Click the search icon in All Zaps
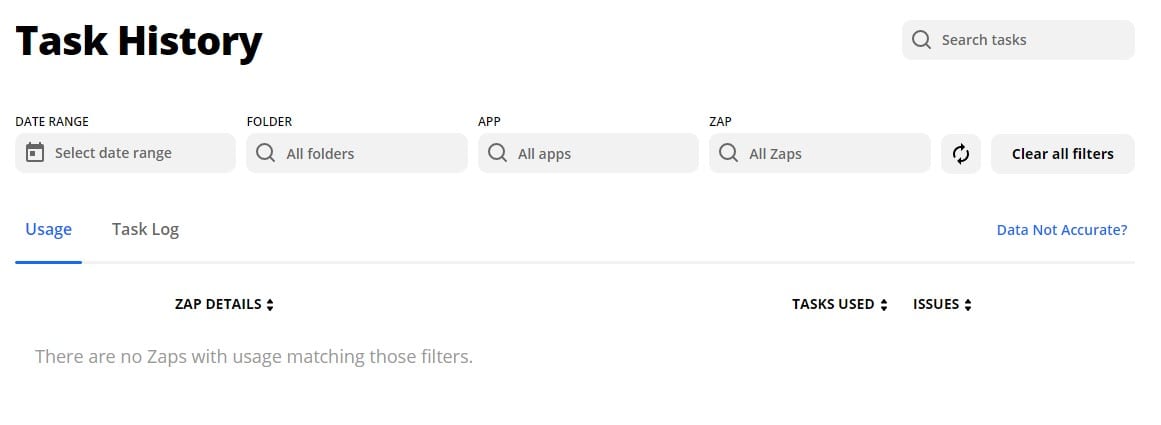This screenshot has width=1161, height=425. pos(729,153)
